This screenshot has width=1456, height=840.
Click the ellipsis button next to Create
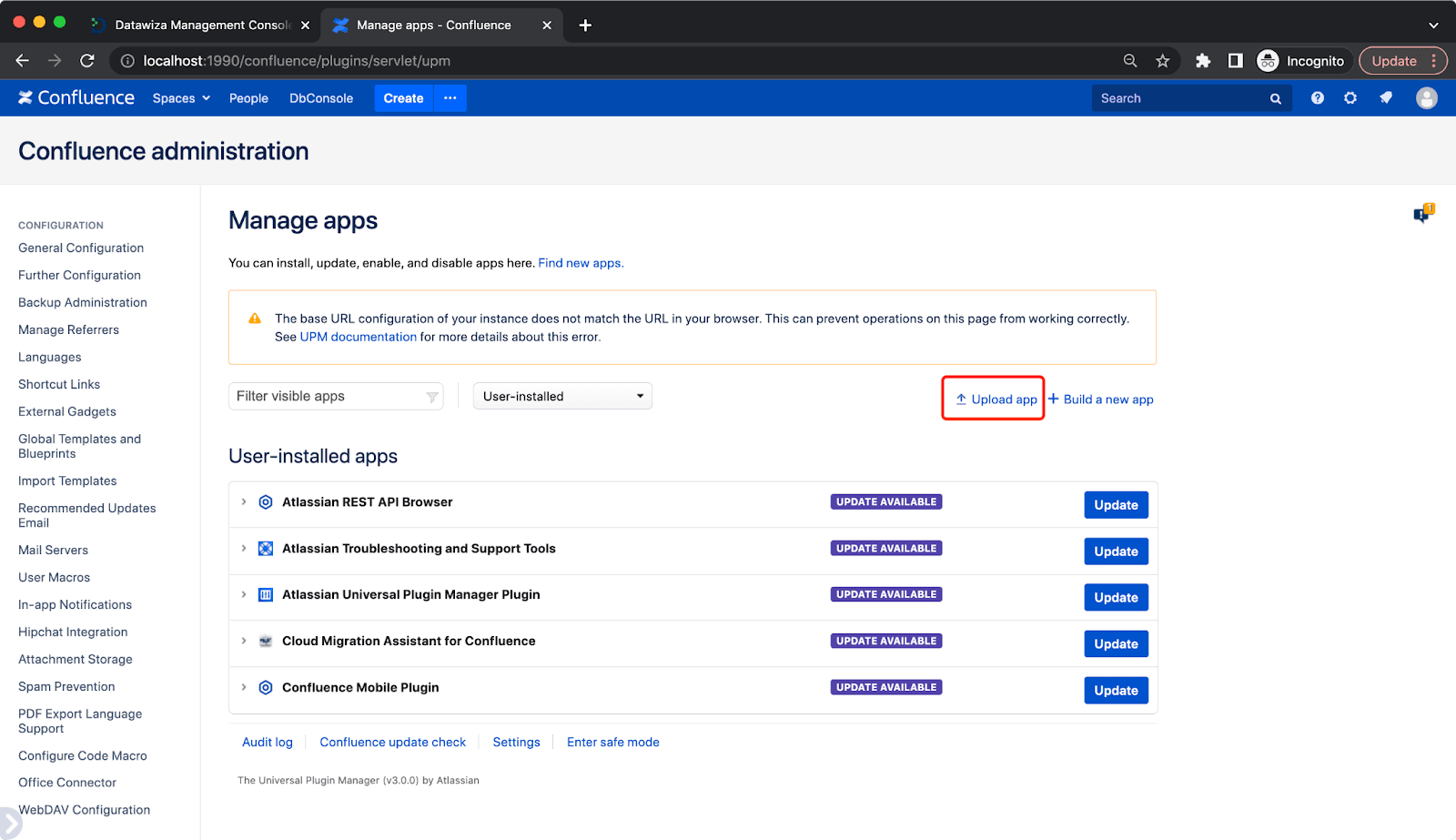pyautogui.click(x=450, y=98)
